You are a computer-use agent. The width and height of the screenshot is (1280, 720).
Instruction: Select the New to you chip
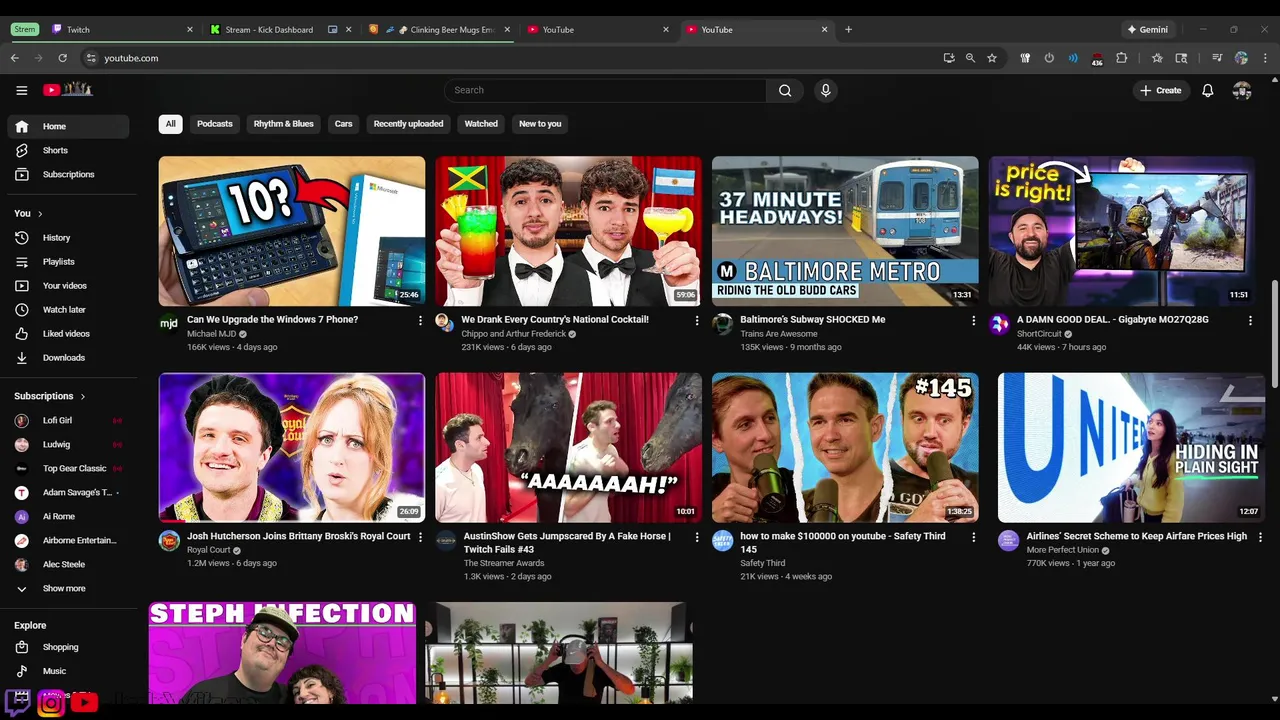coord(540,124)
